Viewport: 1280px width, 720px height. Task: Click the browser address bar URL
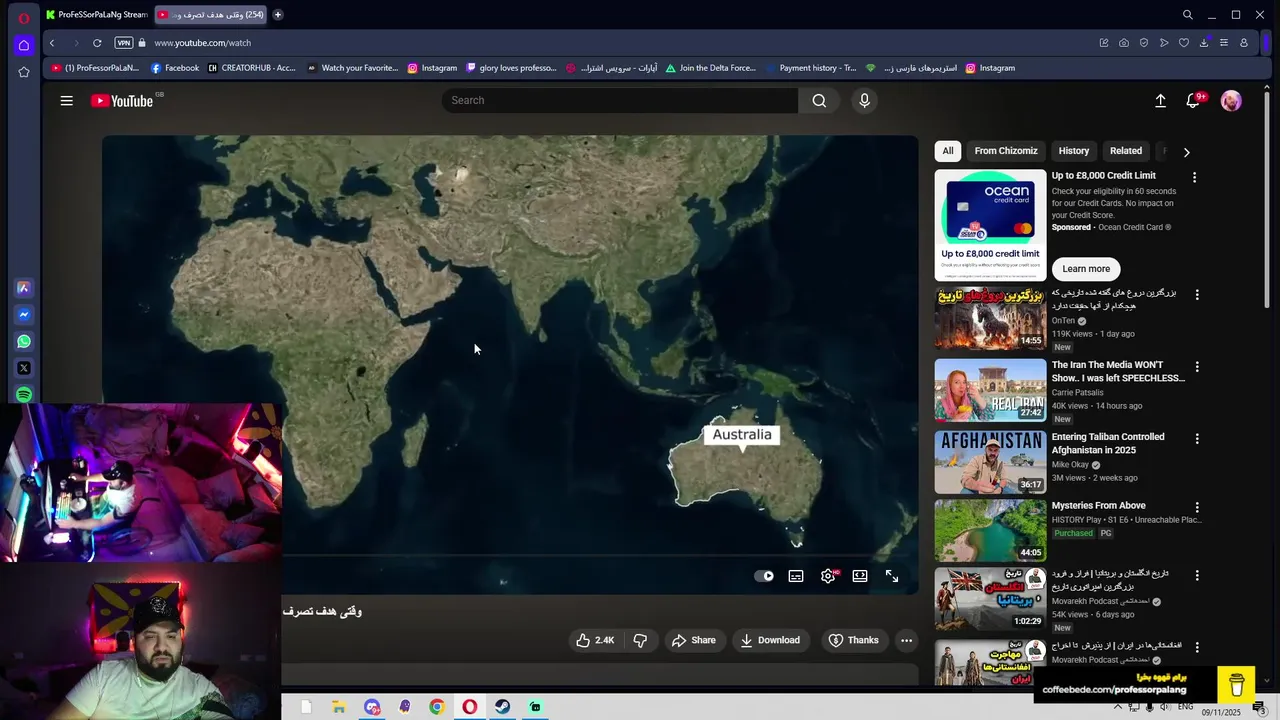(202, 43)
